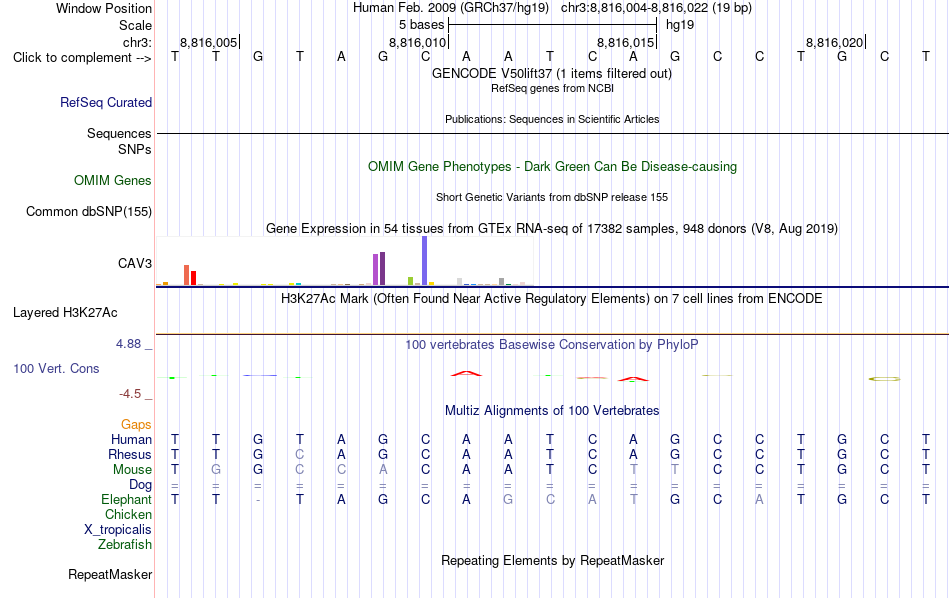Click the Gaps label in Multiz track
950x598 pixels.
pos(136,425)
